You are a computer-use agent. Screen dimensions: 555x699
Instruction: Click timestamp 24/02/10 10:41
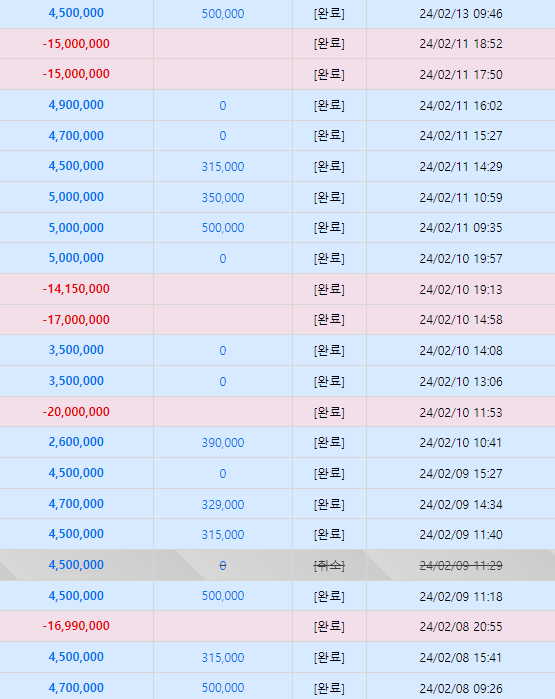[x=461, y=443]
